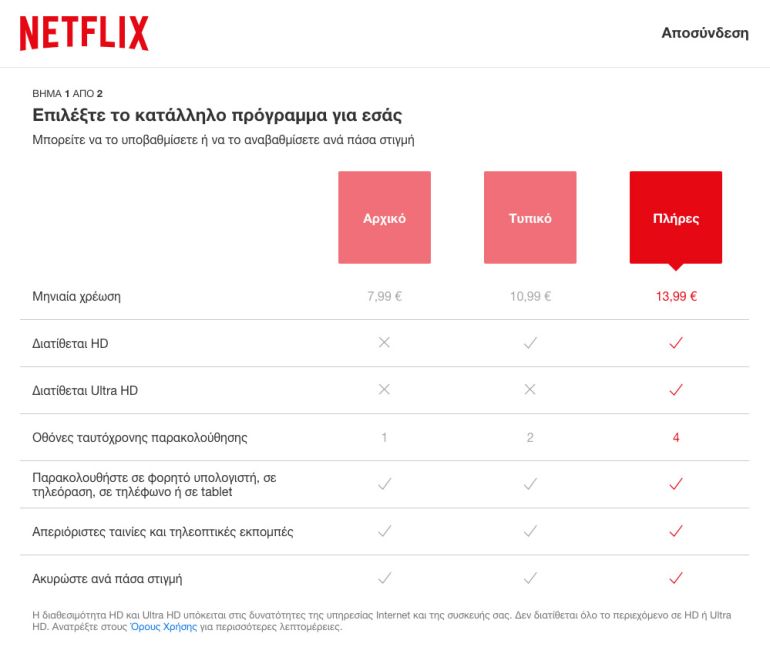Click the HD checkmark under Τυπικό

[530, 343]
